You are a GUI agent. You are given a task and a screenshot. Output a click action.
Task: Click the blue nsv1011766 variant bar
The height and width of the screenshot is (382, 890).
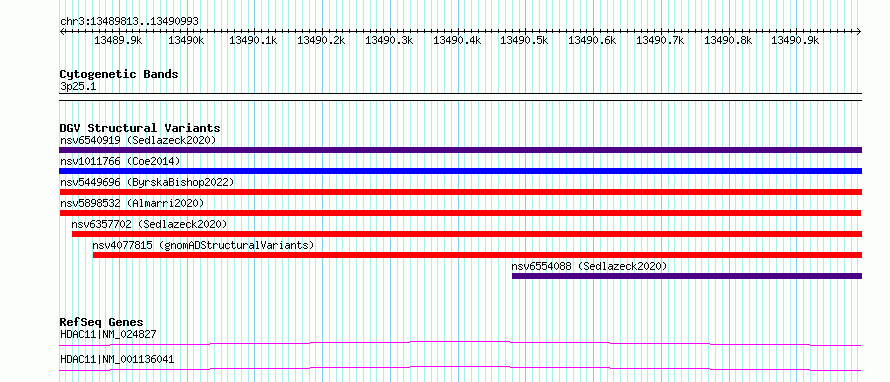(x=460, y=171)
